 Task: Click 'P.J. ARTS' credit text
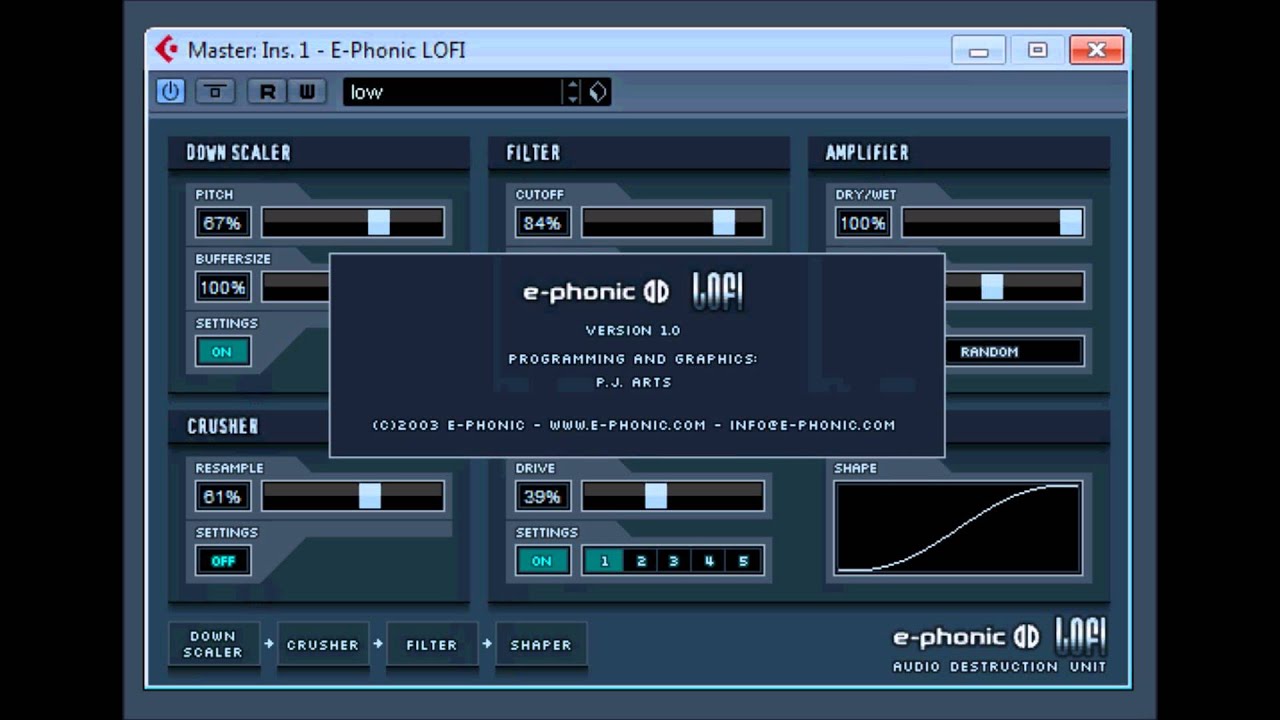click(x=634, y=382)
